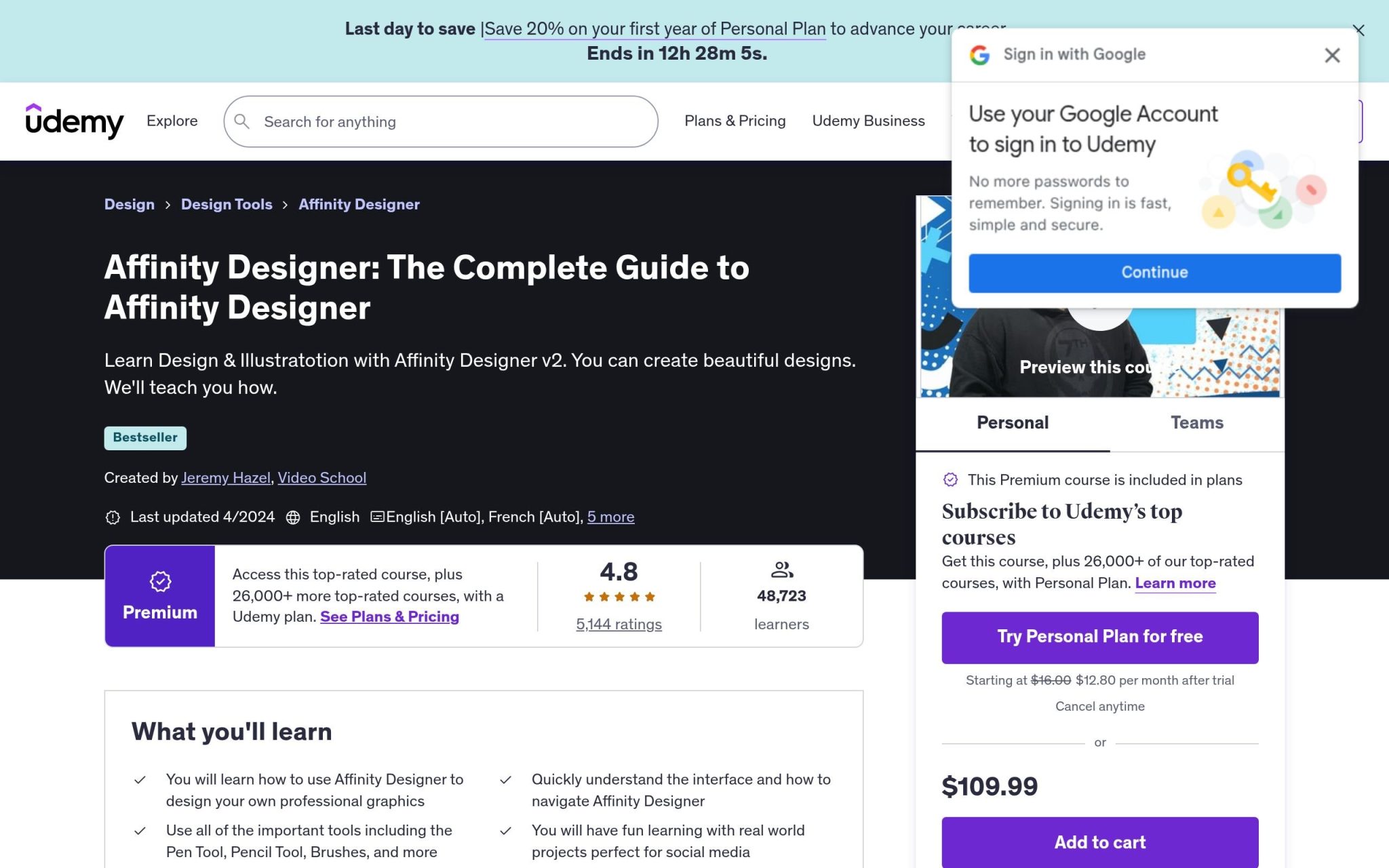This screenshot has height=868, width=1389.
Task: Click the 'Ends in 12h 28m' countdown text
Action: pos(677,54)
